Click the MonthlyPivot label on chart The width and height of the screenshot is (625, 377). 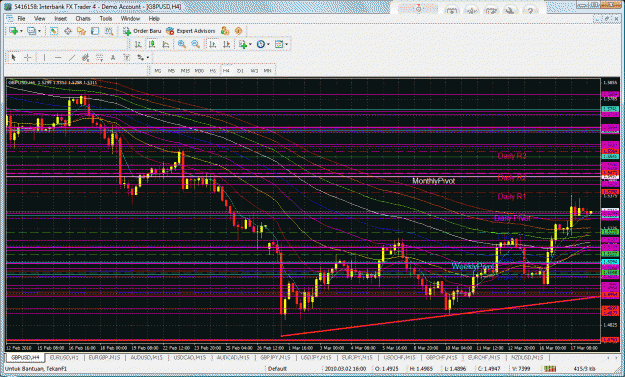[x=433, y=181]
